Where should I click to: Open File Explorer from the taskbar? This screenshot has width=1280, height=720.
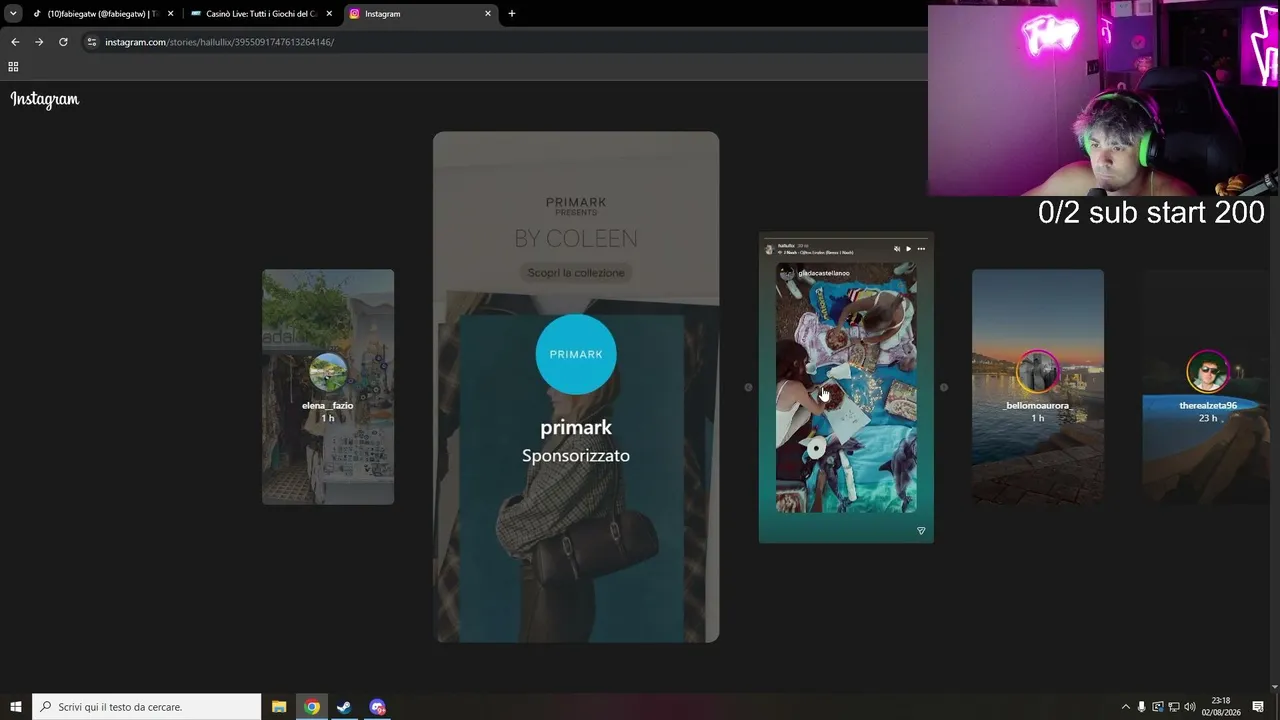[x=279, y=707]
